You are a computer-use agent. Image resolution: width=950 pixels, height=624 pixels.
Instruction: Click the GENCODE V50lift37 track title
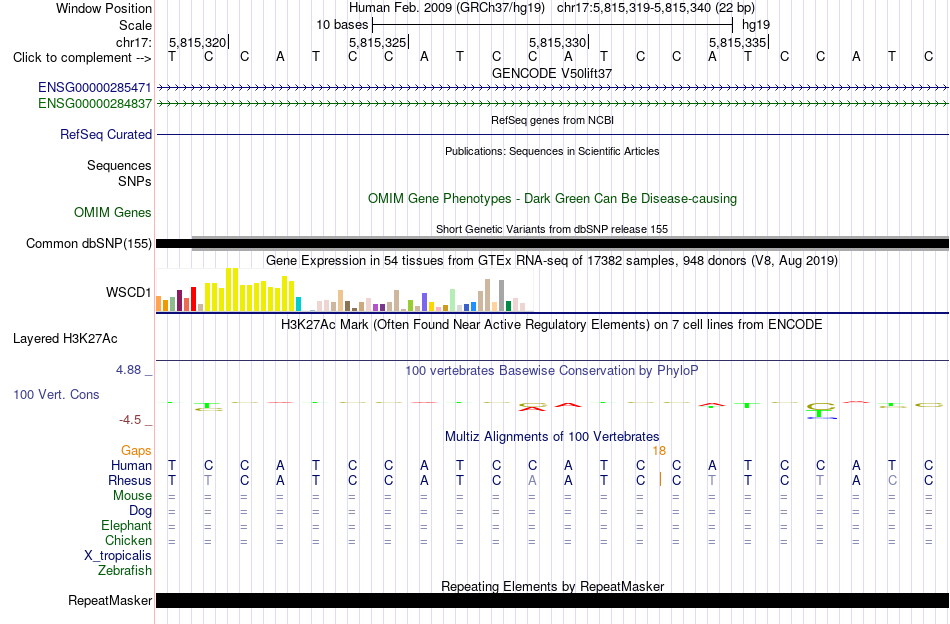tap(552, 73)
